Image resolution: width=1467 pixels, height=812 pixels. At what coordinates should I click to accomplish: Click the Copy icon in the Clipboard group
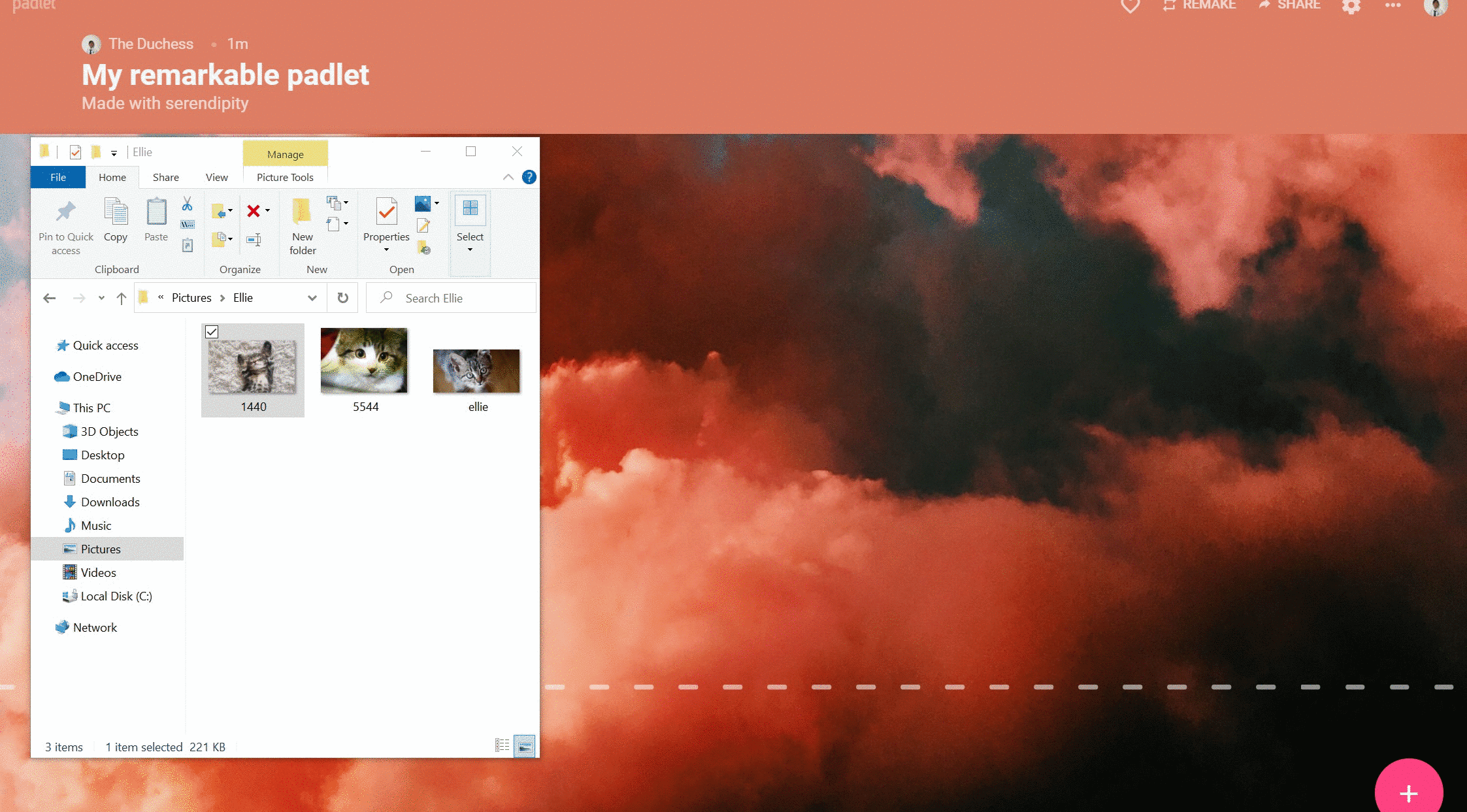pos(116,212)
